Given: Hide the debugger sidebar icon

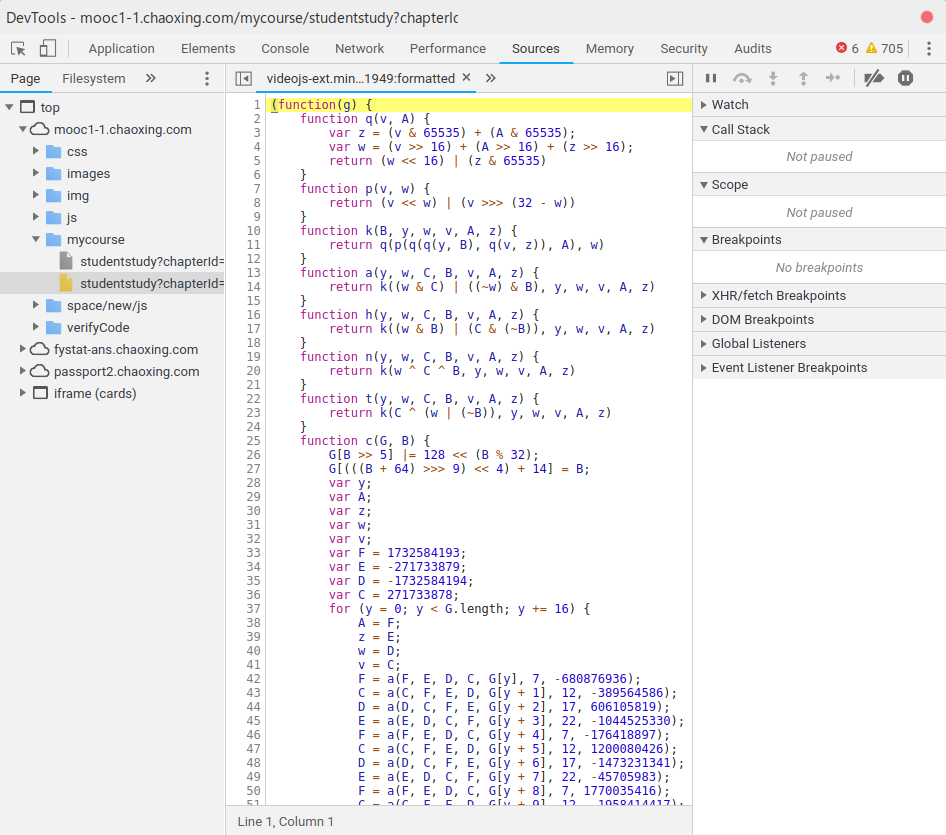Looking at the screenshot, I should click(675, 78).
